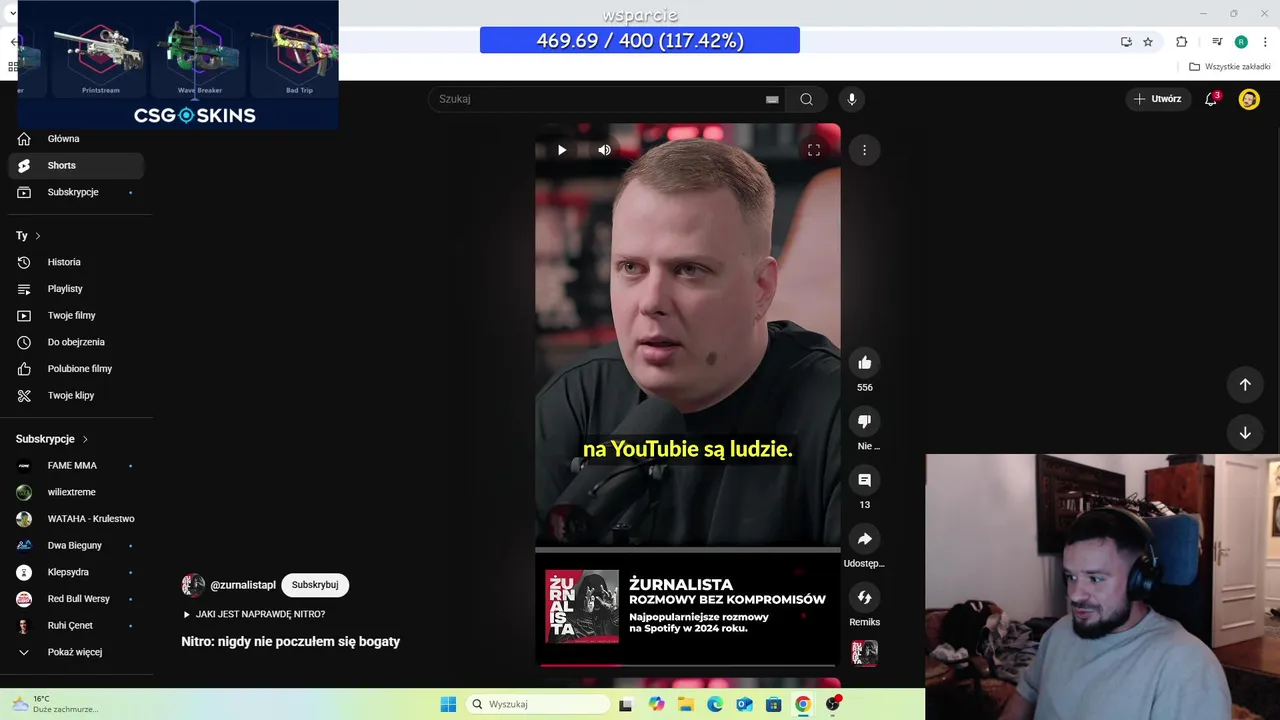
Task: Open File Explorer from taskbar
Action: (685, 704)
